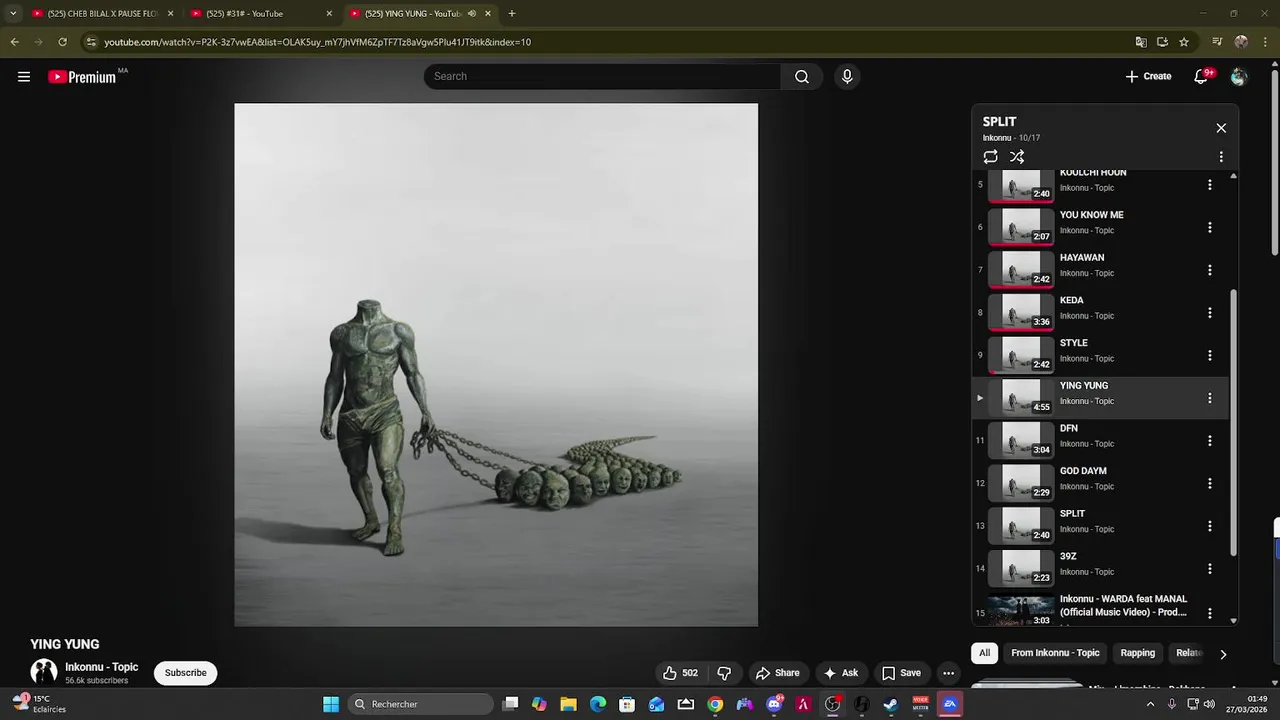Select GOD DAYM title in playlist

(x=1083, y=471)
